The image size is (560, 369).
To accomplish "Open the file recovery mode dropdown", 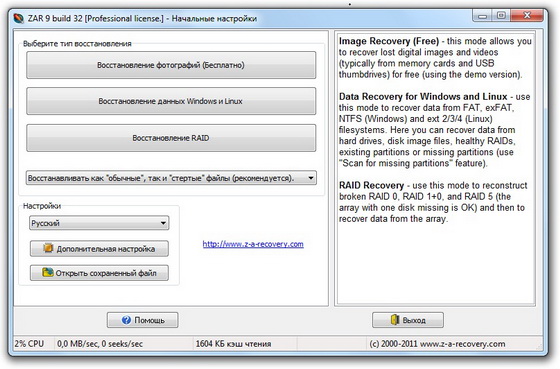I will [x=171, y=178].
